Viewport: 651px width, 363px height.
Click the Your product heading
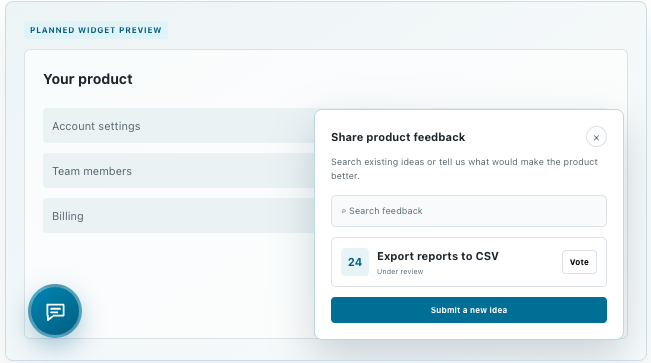point(88,79)
